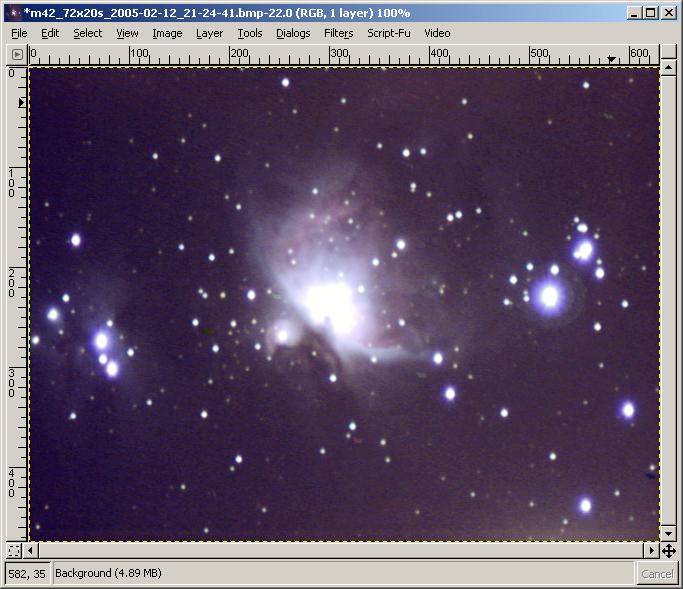Toggle Quick Mask button at bottom-left corner
683x589 pixels.
click(x=14, y=551)
